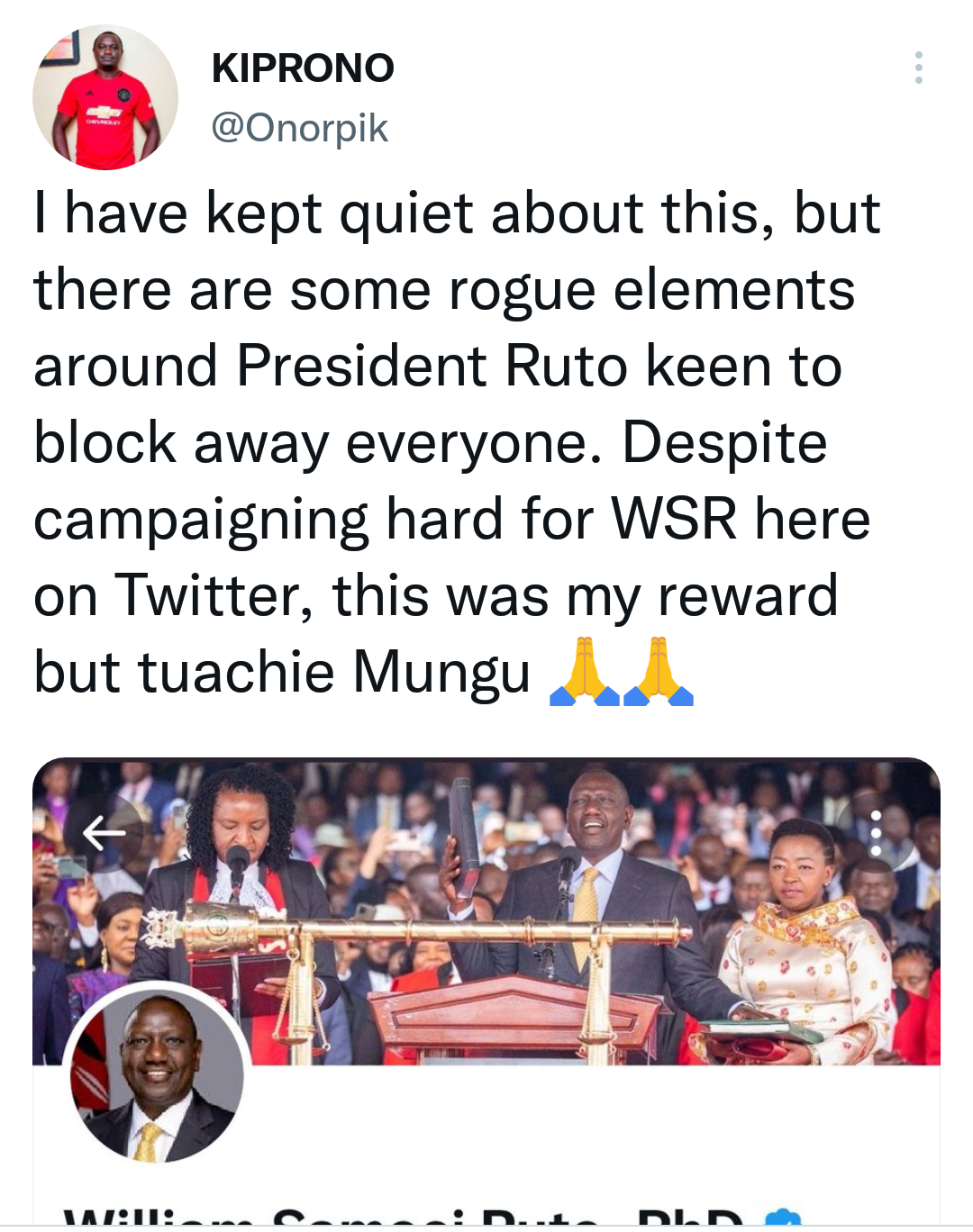Tap the back arrow on embedded profile
Screen dimensions: 973x1232
pos(105,833)
